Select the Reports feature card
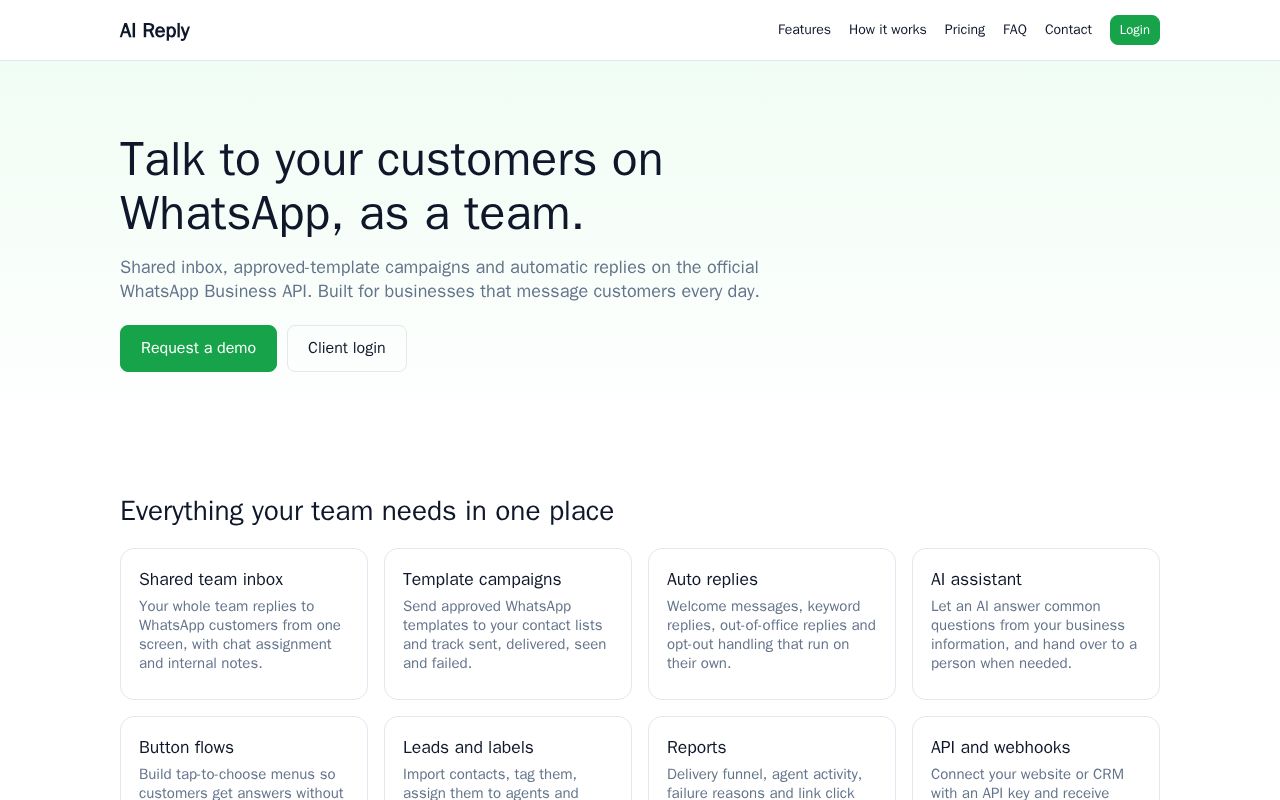Image resolution: width=1280 pixels, height=800 pixels. 772,758
